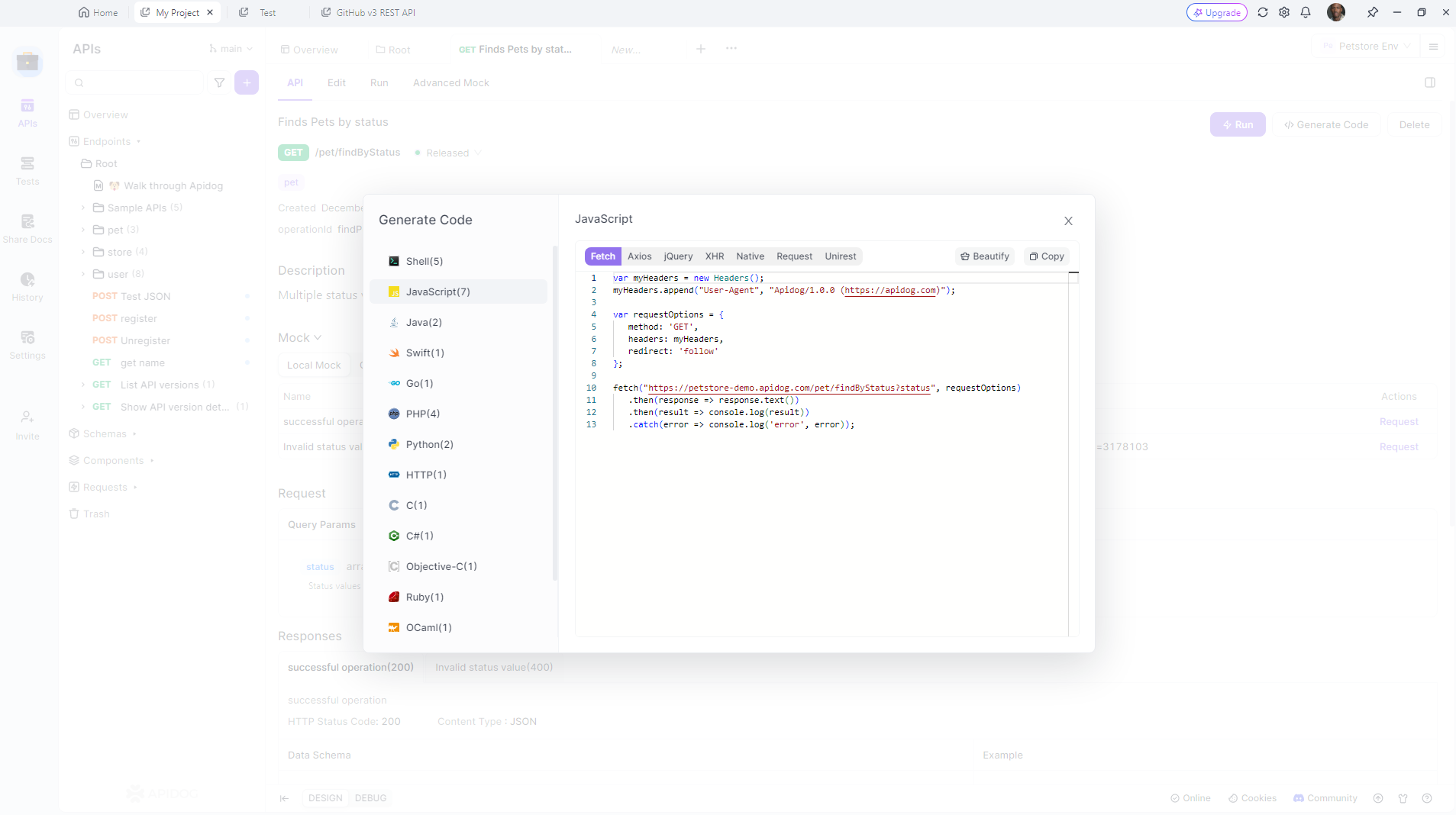Open Share Docs in sidebar
This screenshot has width=1456, height=815.
(x=27, y=229)
